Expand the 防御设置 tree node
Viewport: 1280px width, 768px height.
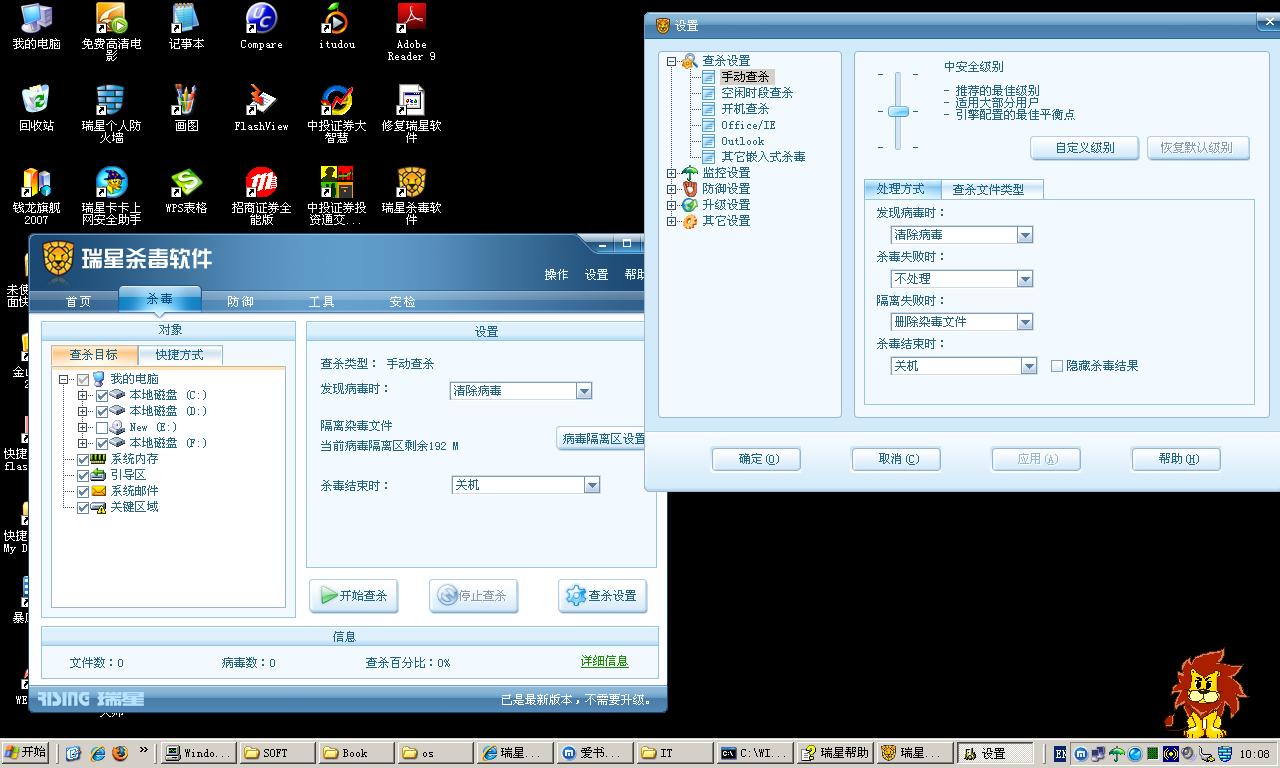coord(672,189)
